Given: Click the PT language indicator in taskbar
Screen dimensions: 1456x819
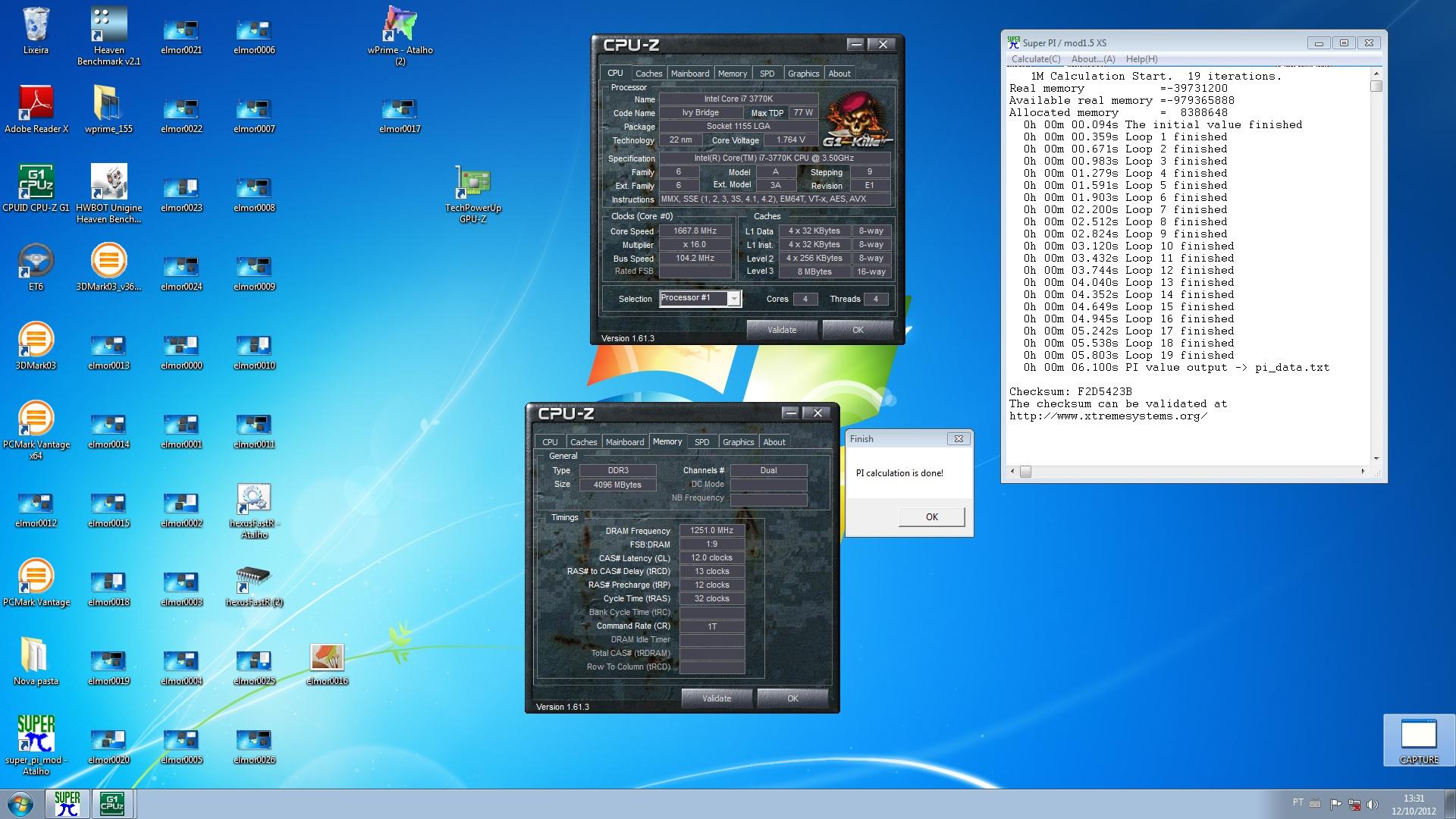Looking at the screenshot, I should pyautogui.click(x=1298, y=802).
